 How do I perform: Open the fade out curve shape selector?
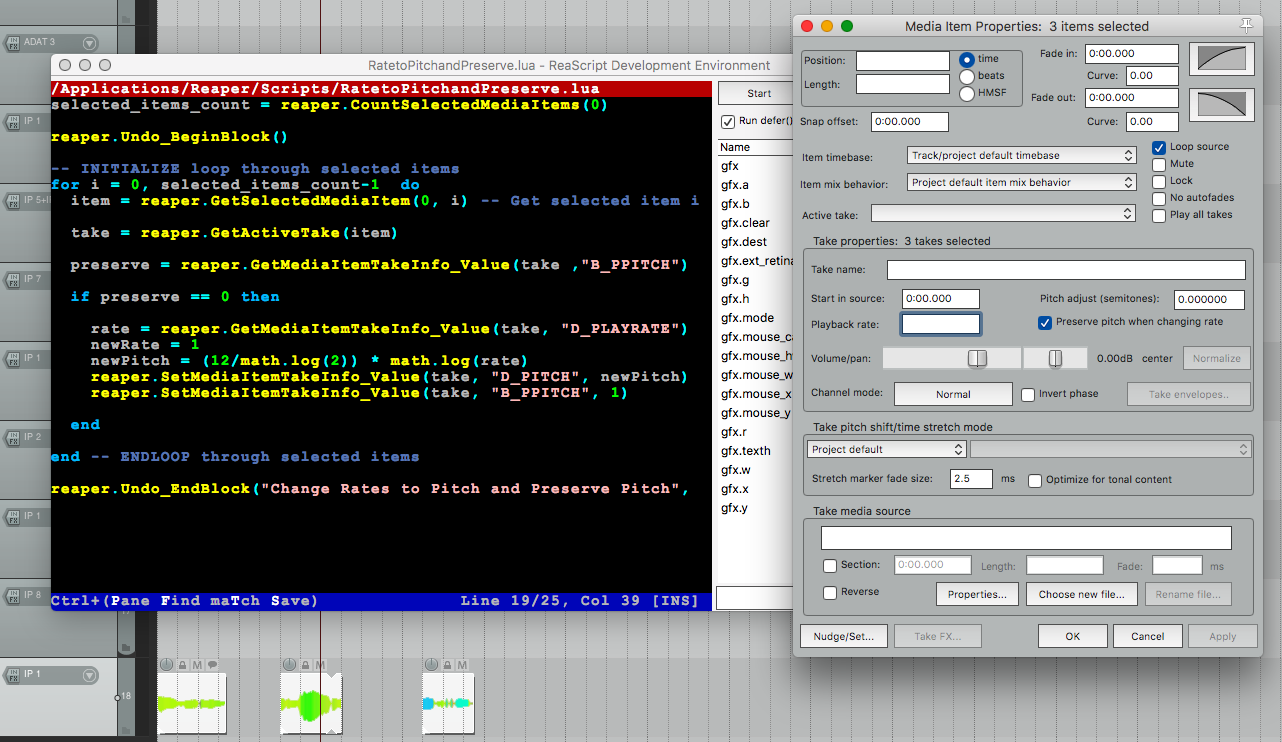tap(1221, 105)
